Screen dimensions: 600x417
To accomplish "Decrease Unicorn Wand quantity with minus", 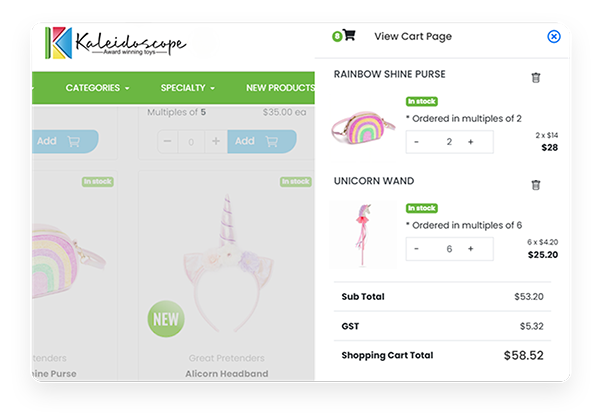I will click(416, 249).
